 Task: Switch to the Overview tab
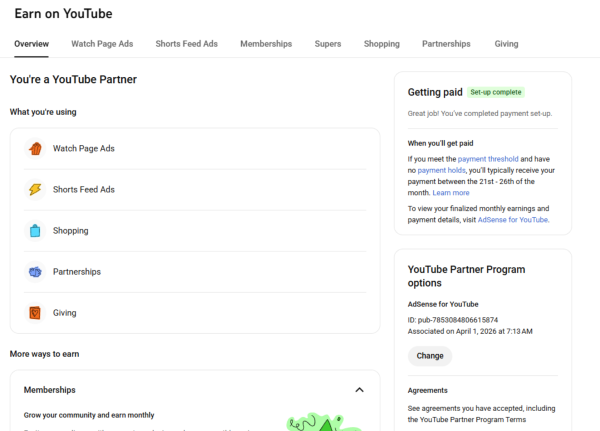pyautogui.click(x=31, y=44)
